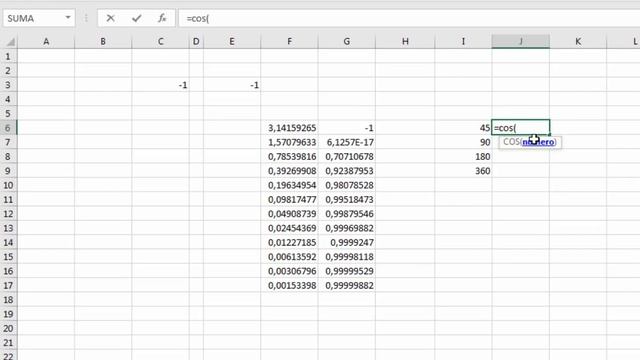Click cell I7 containing 90
This screenshot has width=640, height=360.
pos(463,142)
